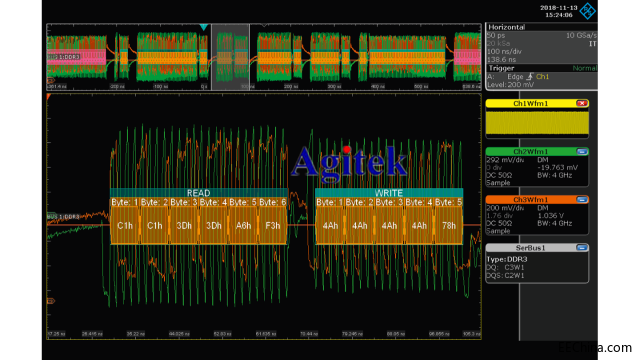The height and width of the screenshot is (360, 640).
Task: Click READ byte value A6h
Action: (243, 226)
